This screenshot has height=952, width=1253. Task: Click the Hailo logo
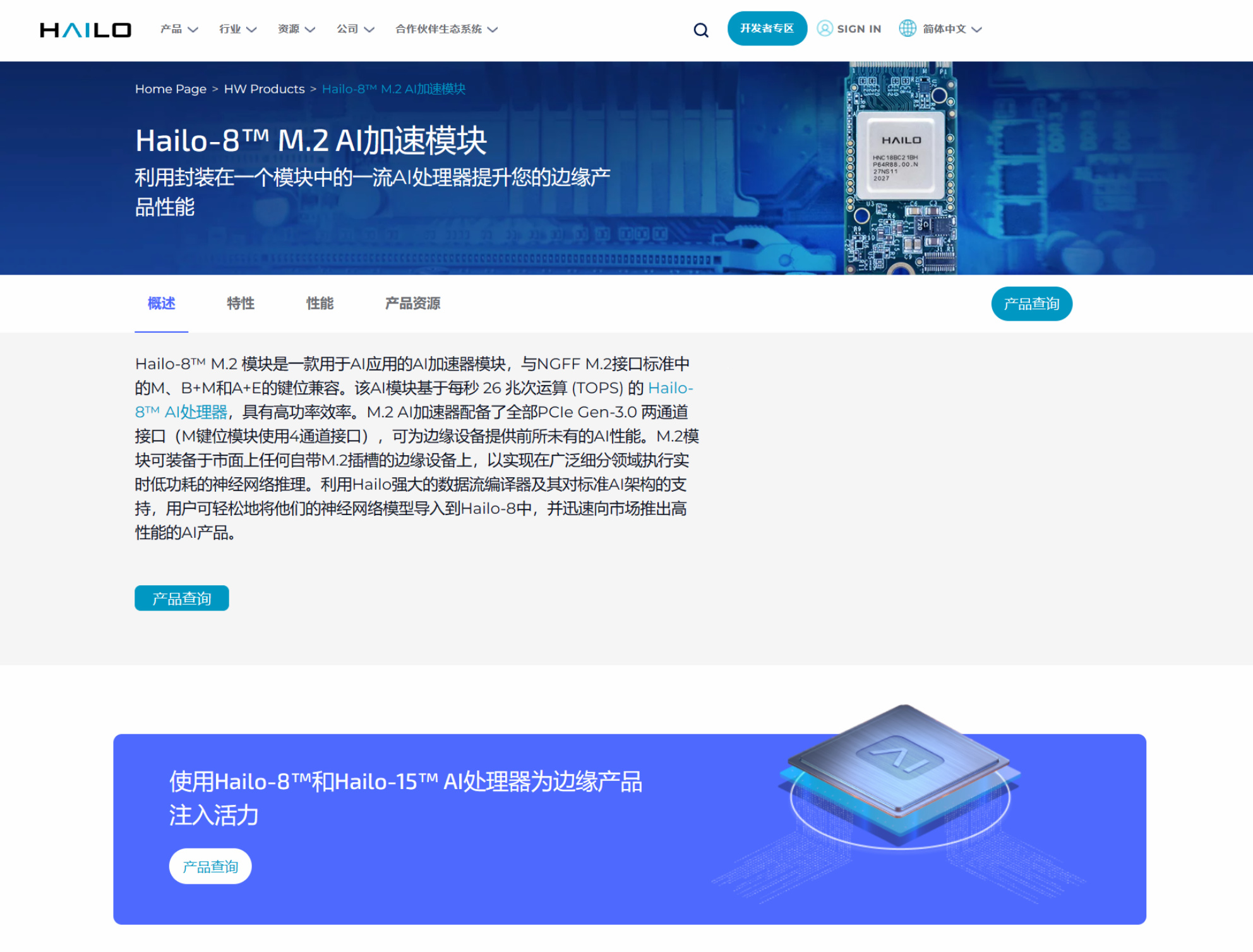point(85,30)
